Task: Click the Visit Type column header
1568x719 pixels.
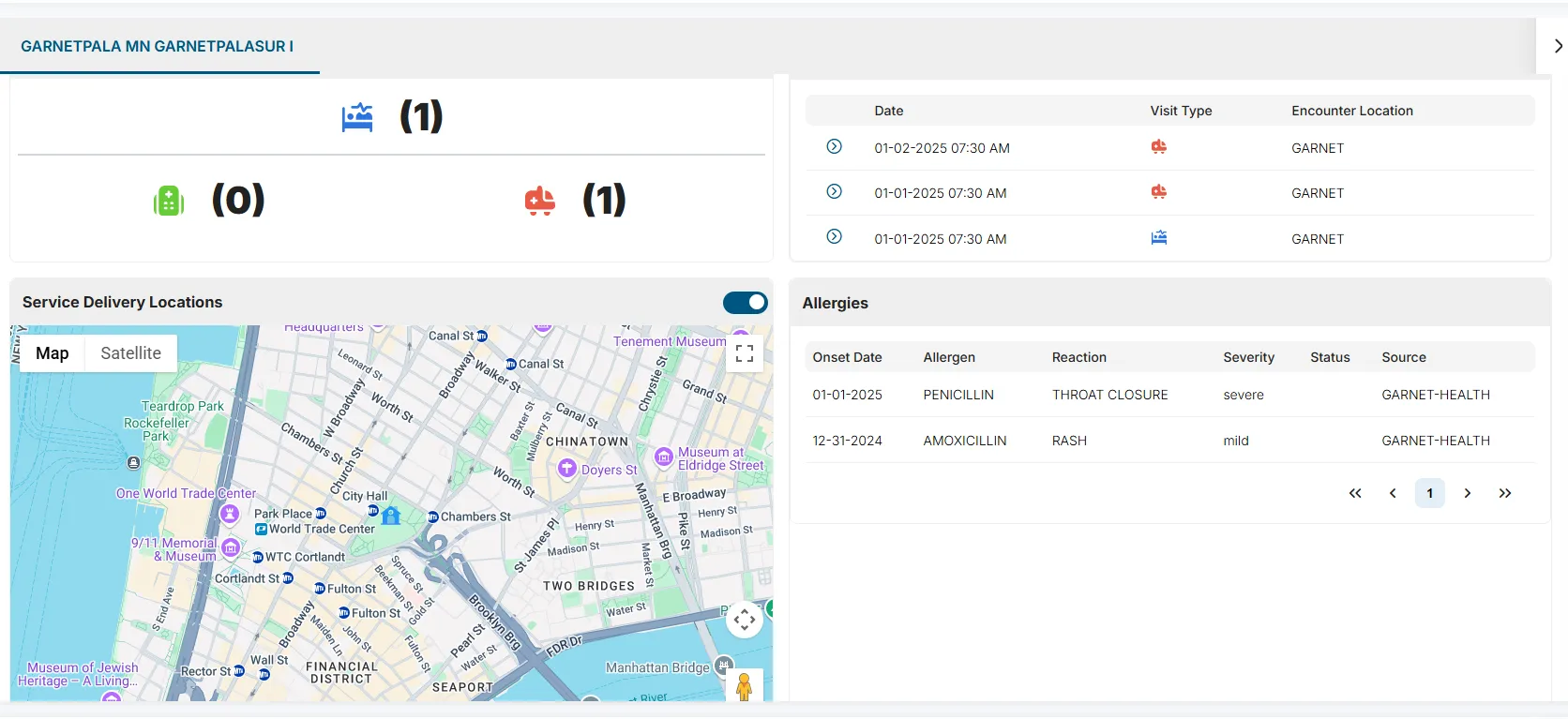Action: pyautogui.click(x=1182, y=111)
